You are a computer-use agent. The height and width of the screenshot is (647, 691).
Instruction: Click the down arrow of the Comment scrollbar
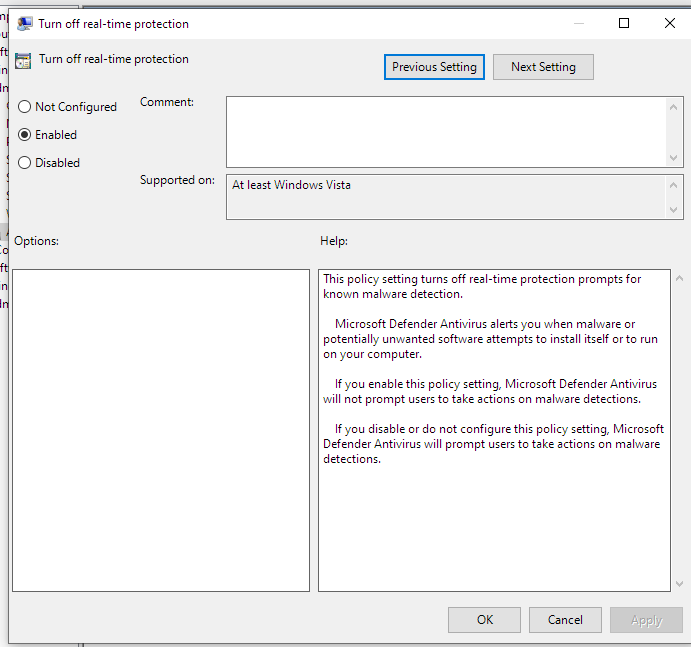pyautogui.click(x=673, y=157)
